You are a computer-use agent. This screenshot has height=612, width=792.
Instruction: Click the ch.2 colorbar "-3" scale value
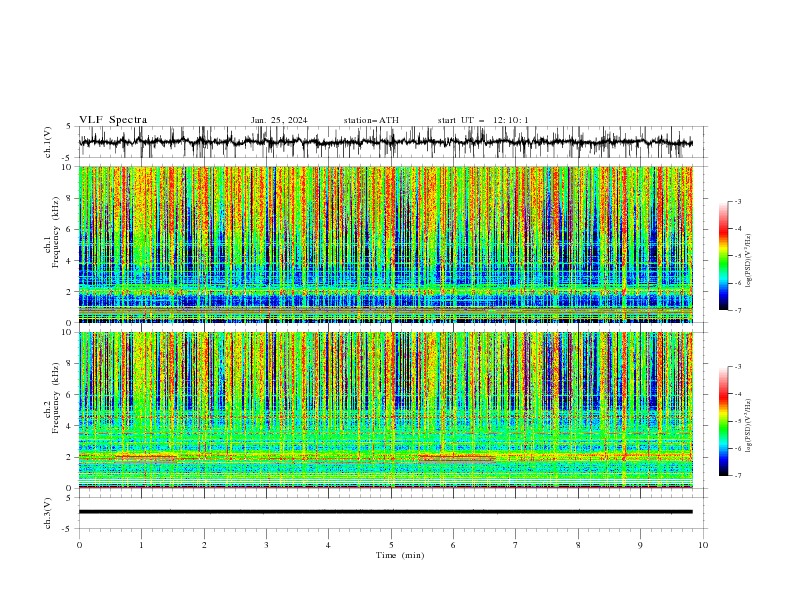737,367
